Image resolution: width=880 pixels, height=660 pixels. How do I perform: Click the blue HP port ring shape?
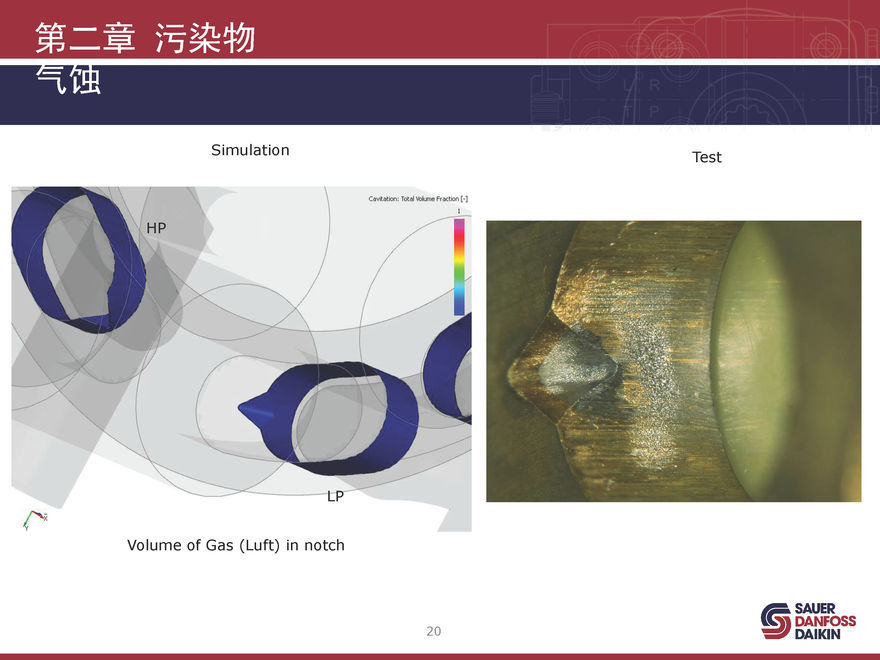79,260
